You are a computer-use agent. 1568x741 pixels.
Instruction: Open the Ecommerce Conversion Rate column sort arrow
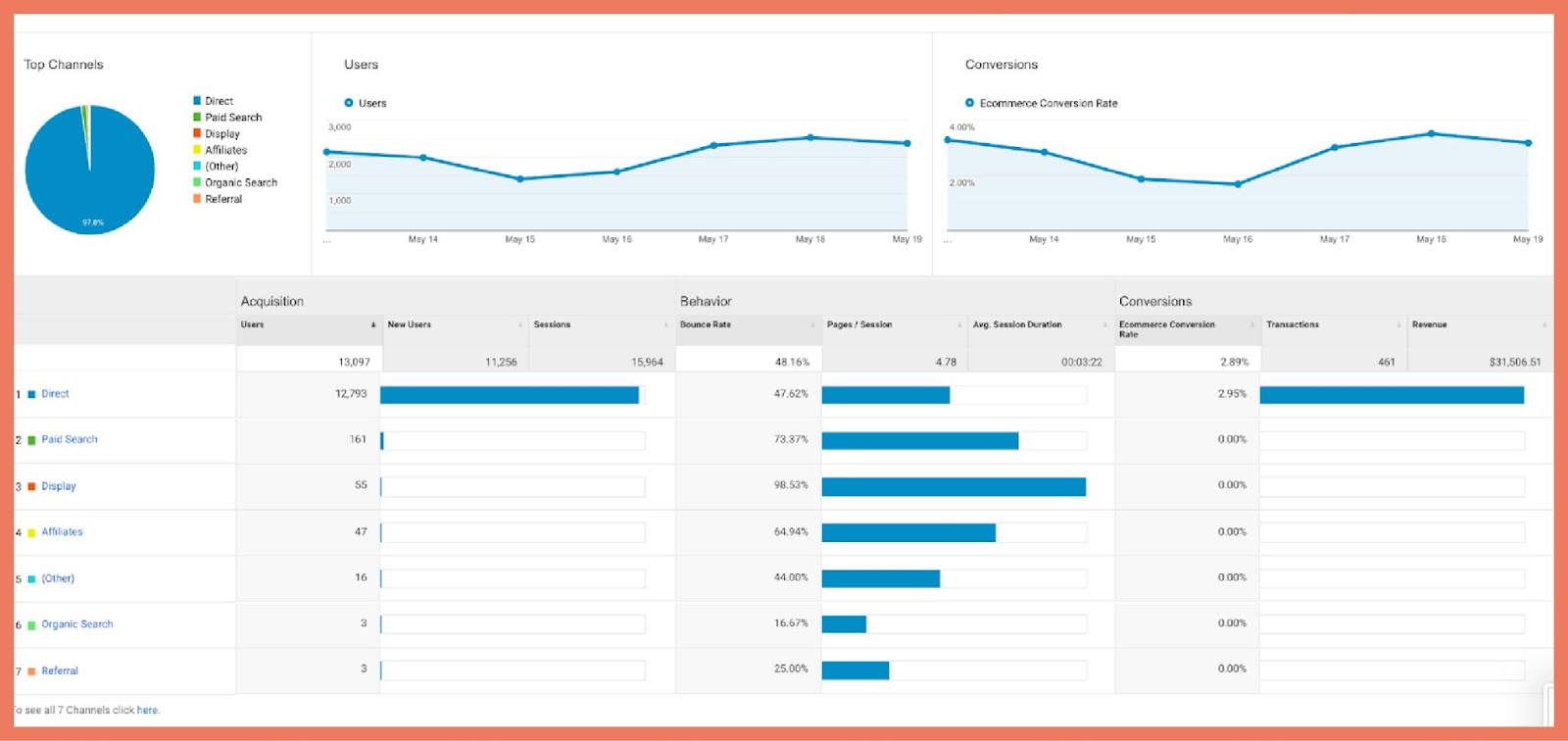pyautogui.click(x=1251, y=325)
